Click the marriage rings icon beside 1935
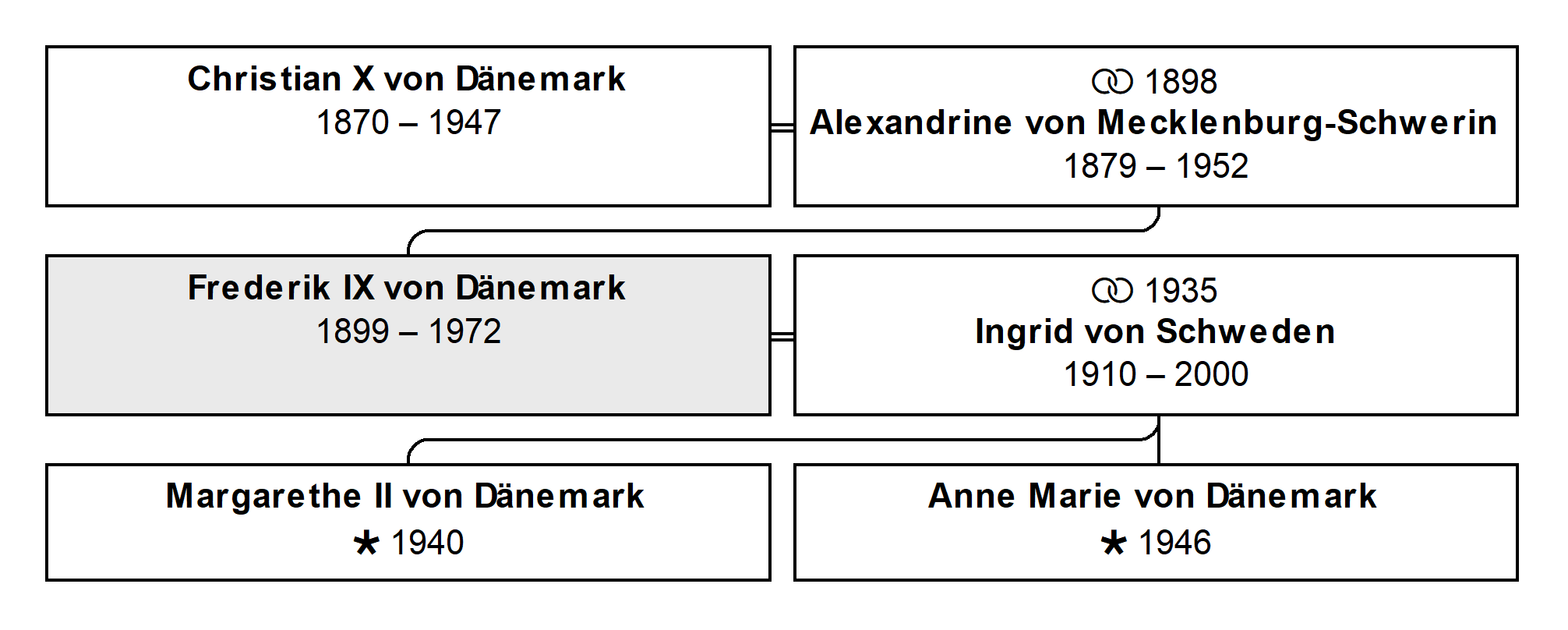The height and width of the screenshot is (630, 1568). [x=1112, y=291]
